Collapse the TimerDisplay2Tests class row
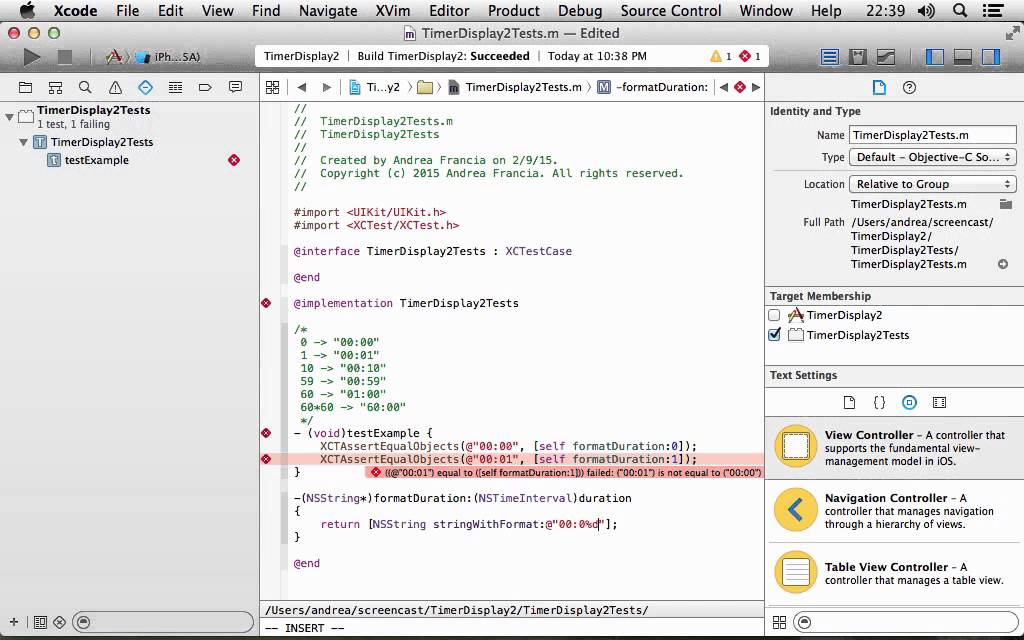This screenshot has width=1024, height=640. [24, 142]
